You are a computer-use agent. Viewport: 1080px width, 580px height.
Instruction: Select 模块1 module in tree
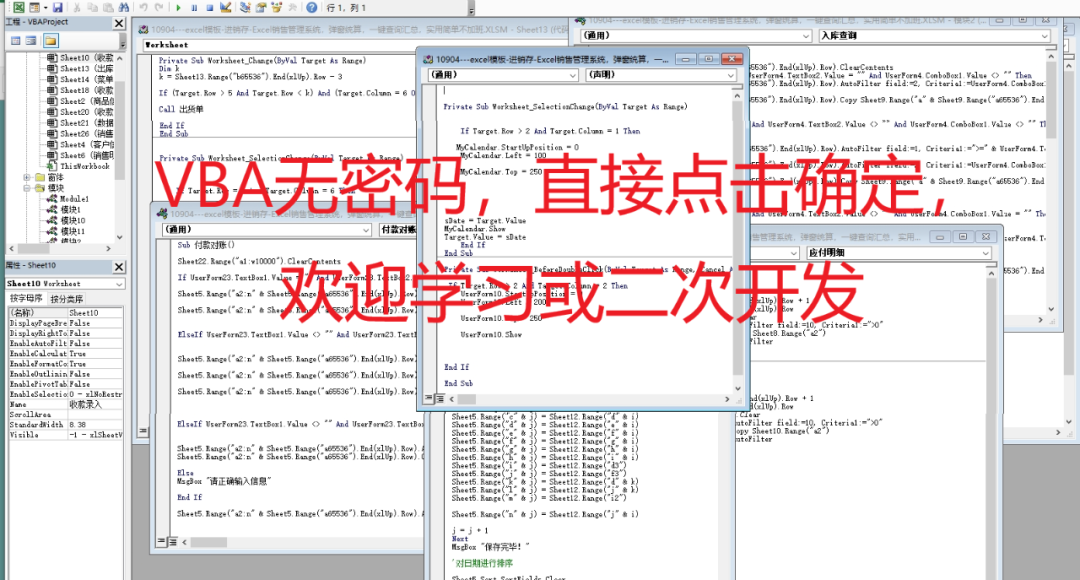pyautogui.click(x=64, y=209)
